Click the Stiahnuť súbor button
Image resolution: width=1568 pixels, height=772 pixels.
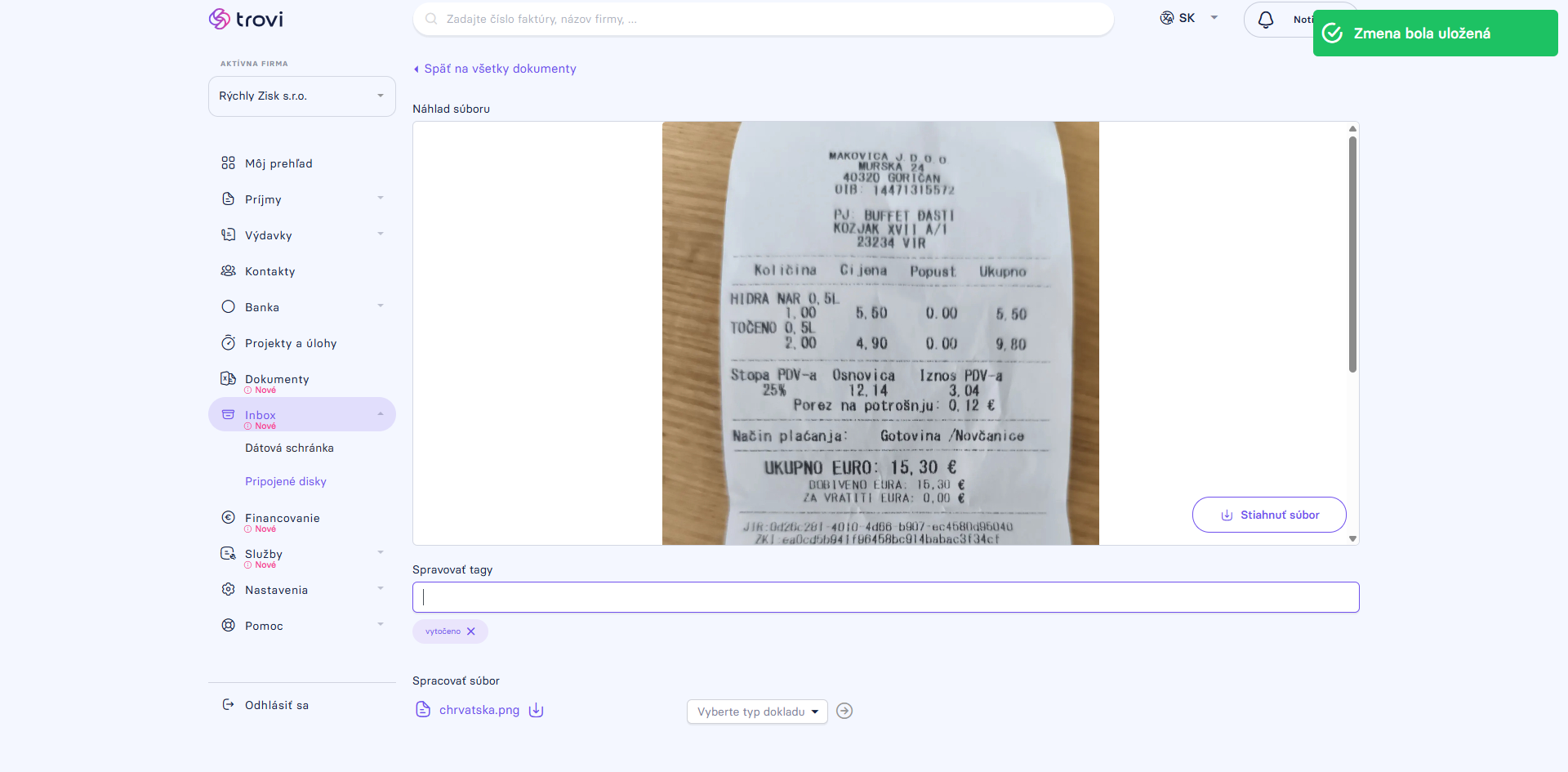click(x=1269, y=515)
